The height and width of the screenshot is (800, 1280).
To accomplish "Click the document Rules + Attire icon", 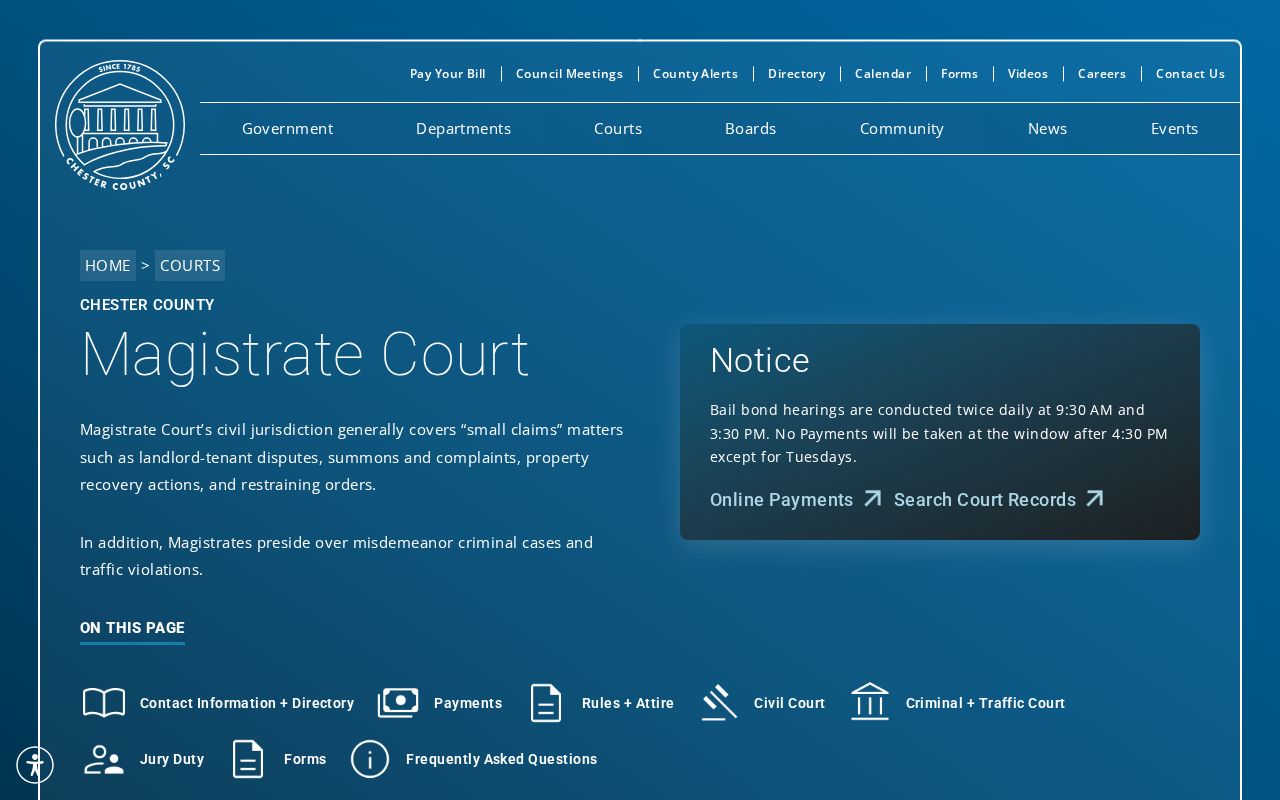I will tap(546, 703).
